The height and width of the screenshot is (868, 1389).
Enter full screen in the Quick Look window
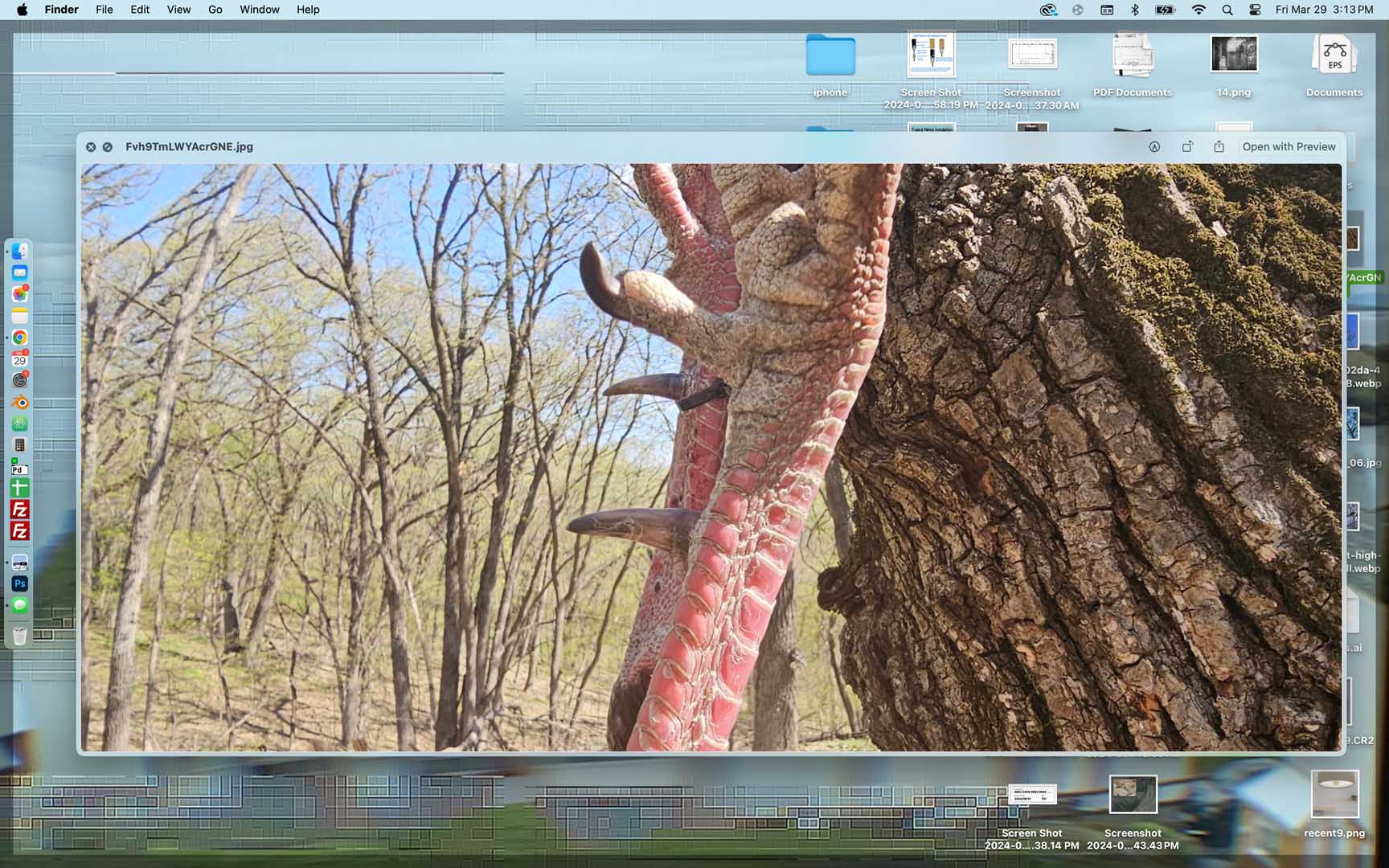tap(108, 147)
